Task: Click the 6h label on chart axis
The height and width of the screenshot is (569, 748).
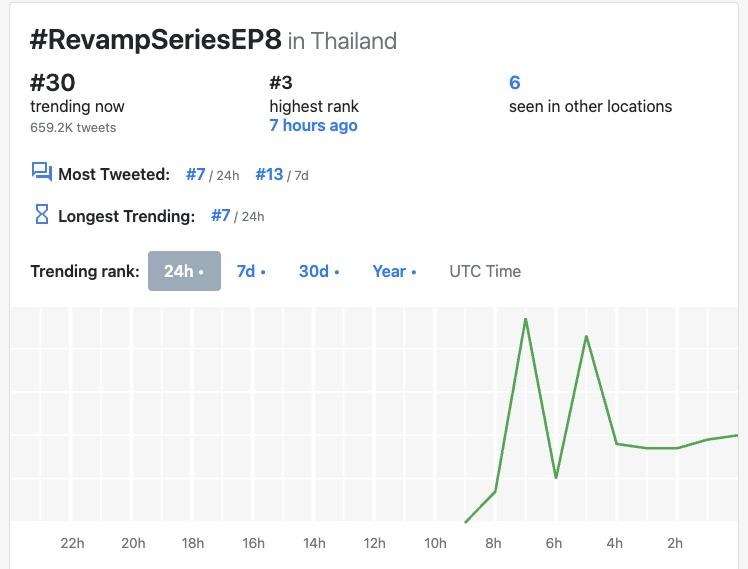Action: point(554,543)
